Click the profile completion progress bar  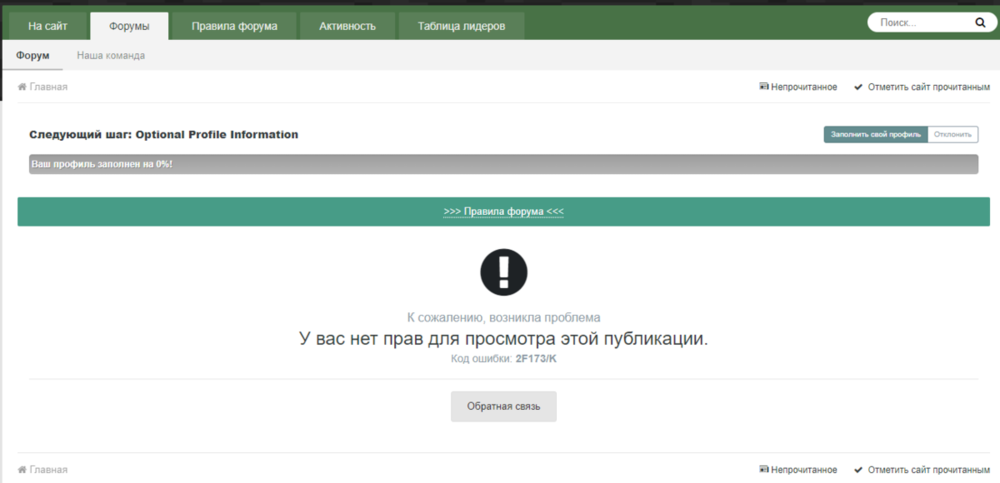504,164
